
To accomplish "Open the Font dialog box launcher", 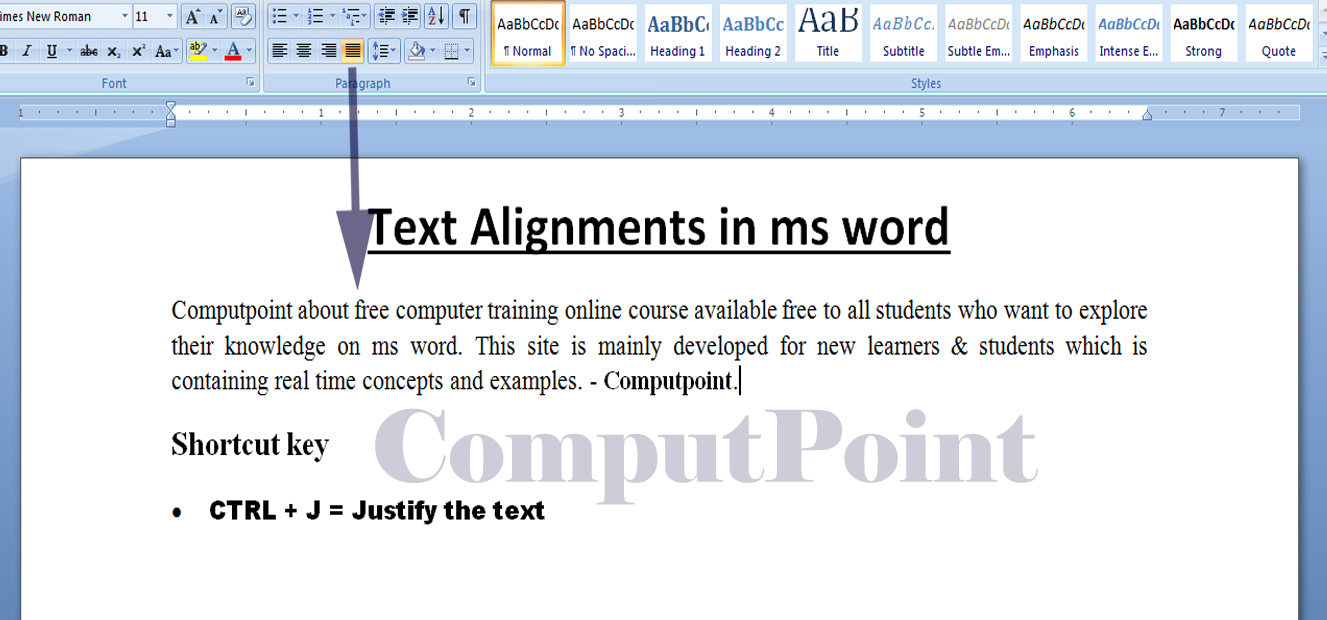I will (x=250, y=81).
